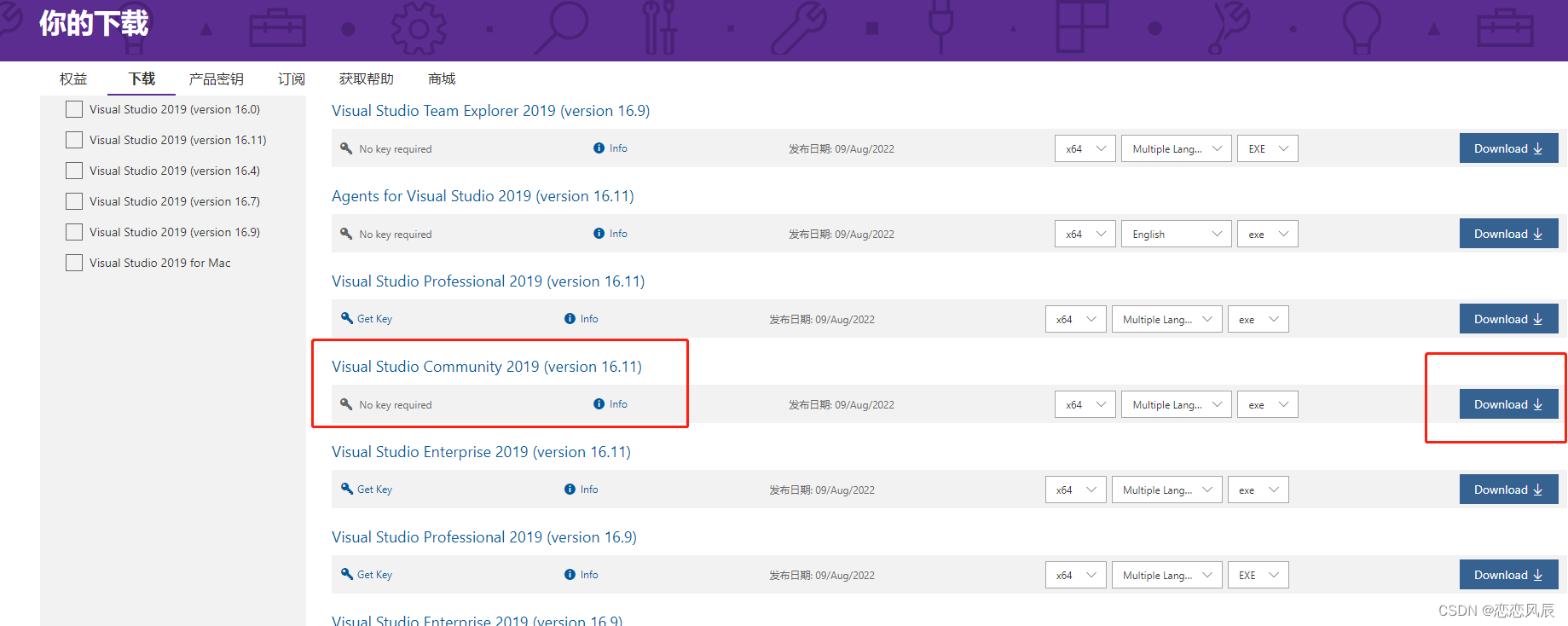Check Visual Studio 2019 for Mac filter
The image size is (1568, 626).
coord(74,263)
